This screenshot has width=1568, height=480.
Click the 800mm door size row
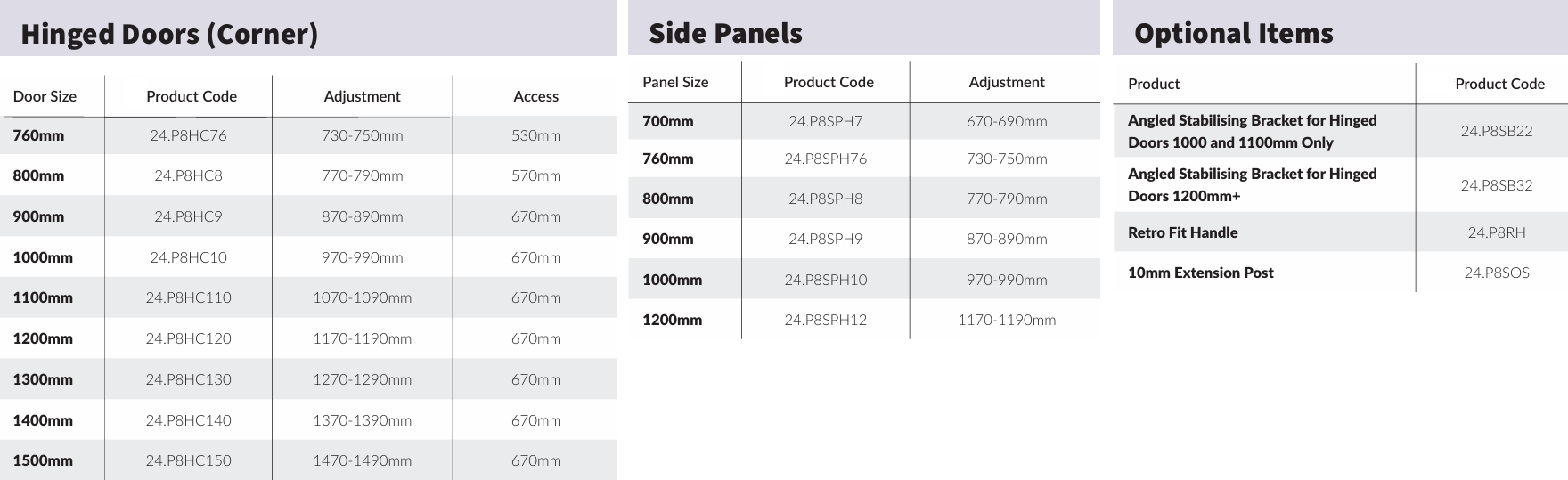click(38, 175)
